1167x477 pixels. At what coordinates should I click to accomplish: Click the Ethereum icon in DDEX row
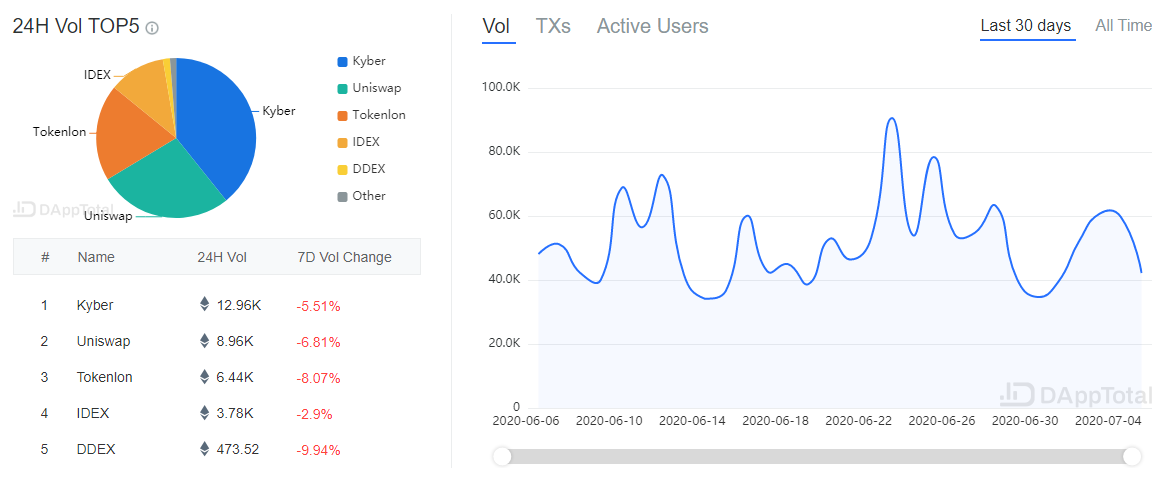coord(204,449)
